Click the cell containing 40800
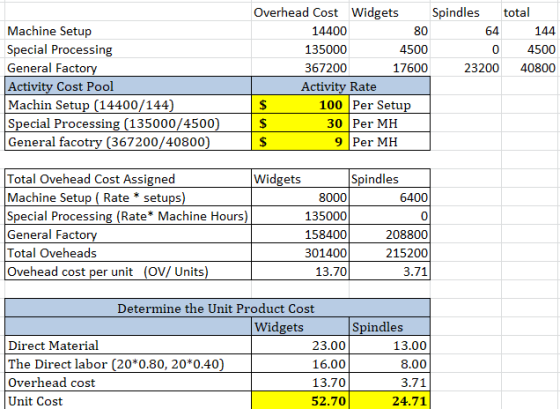Screen dimensions: 560x409 [x=529, y=68]
